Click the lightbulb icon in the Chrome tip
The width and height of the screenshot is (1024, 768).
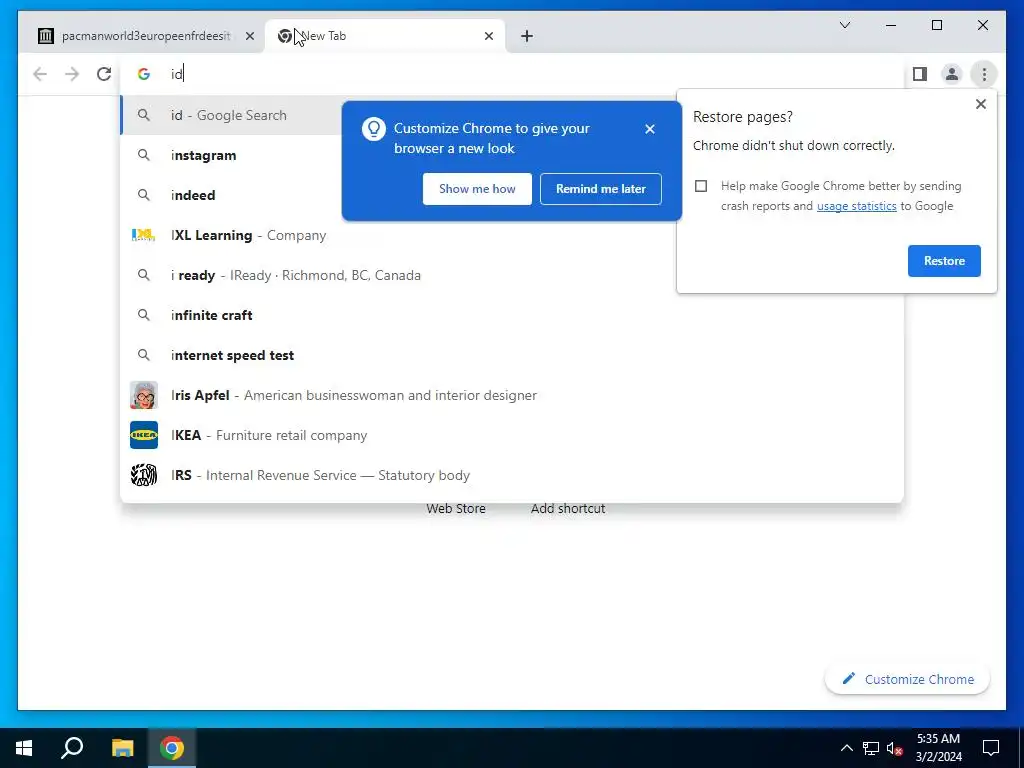click(374, 129)
